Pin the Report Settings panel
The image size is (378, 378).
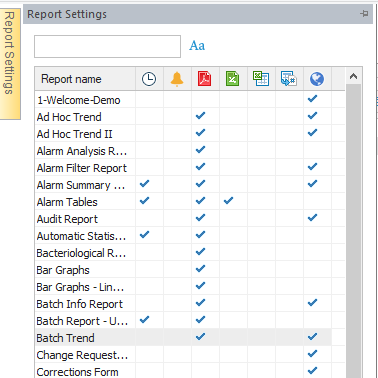point(364,14)
